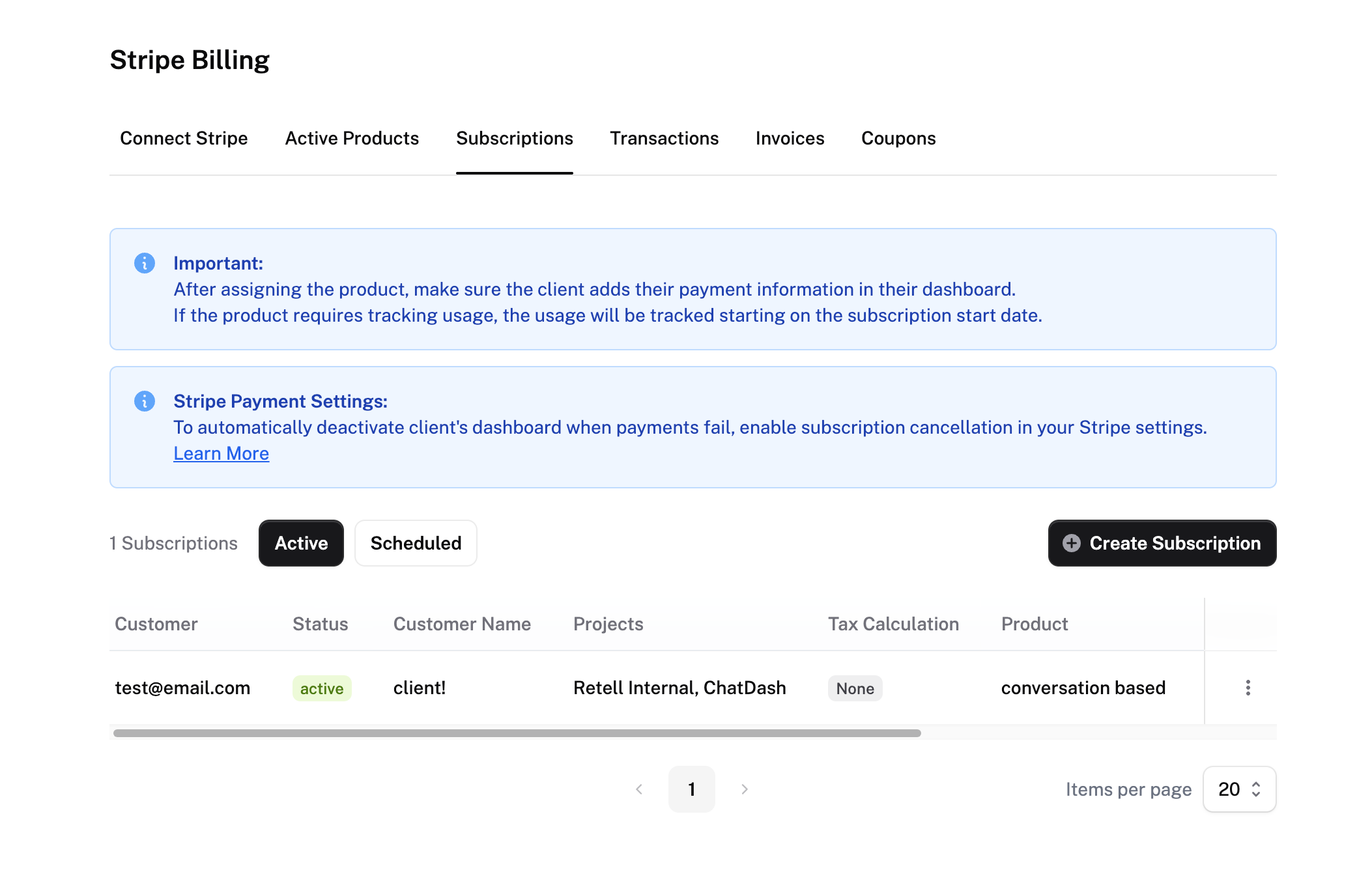Go to the next page arrow

point(744,789)
